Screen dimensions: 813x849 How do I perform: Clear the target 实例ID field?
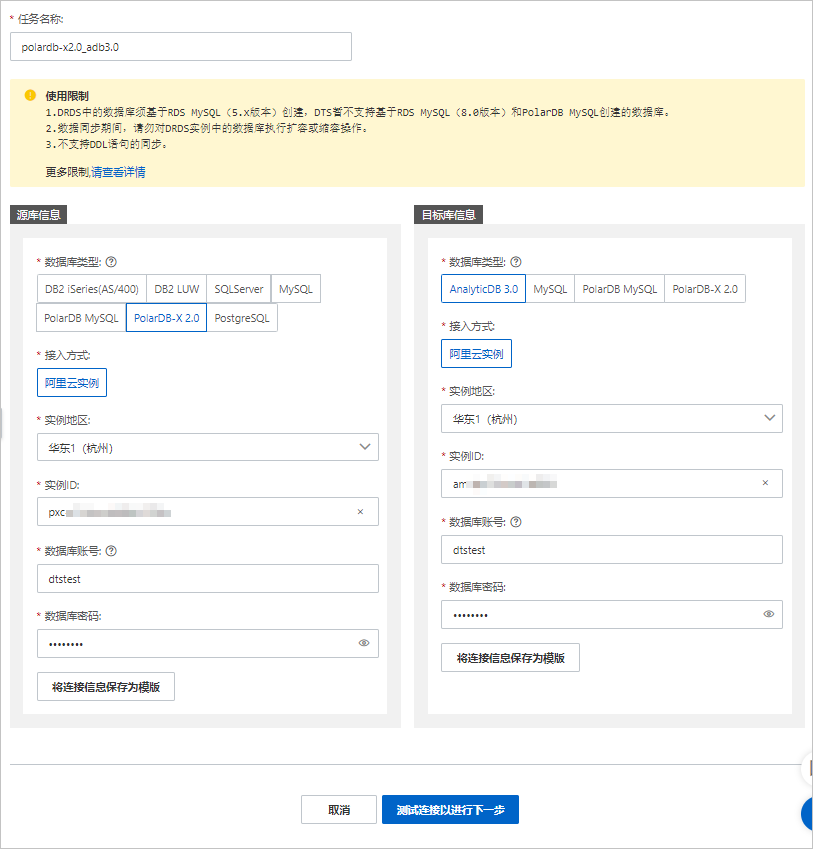765,483
